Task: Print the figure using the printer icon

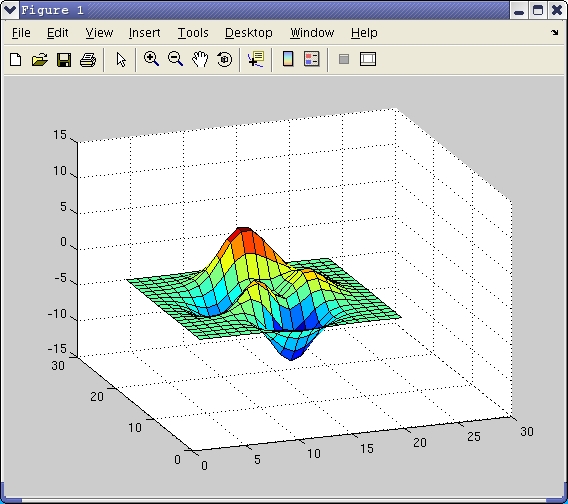Action: (x=88, y=59)
